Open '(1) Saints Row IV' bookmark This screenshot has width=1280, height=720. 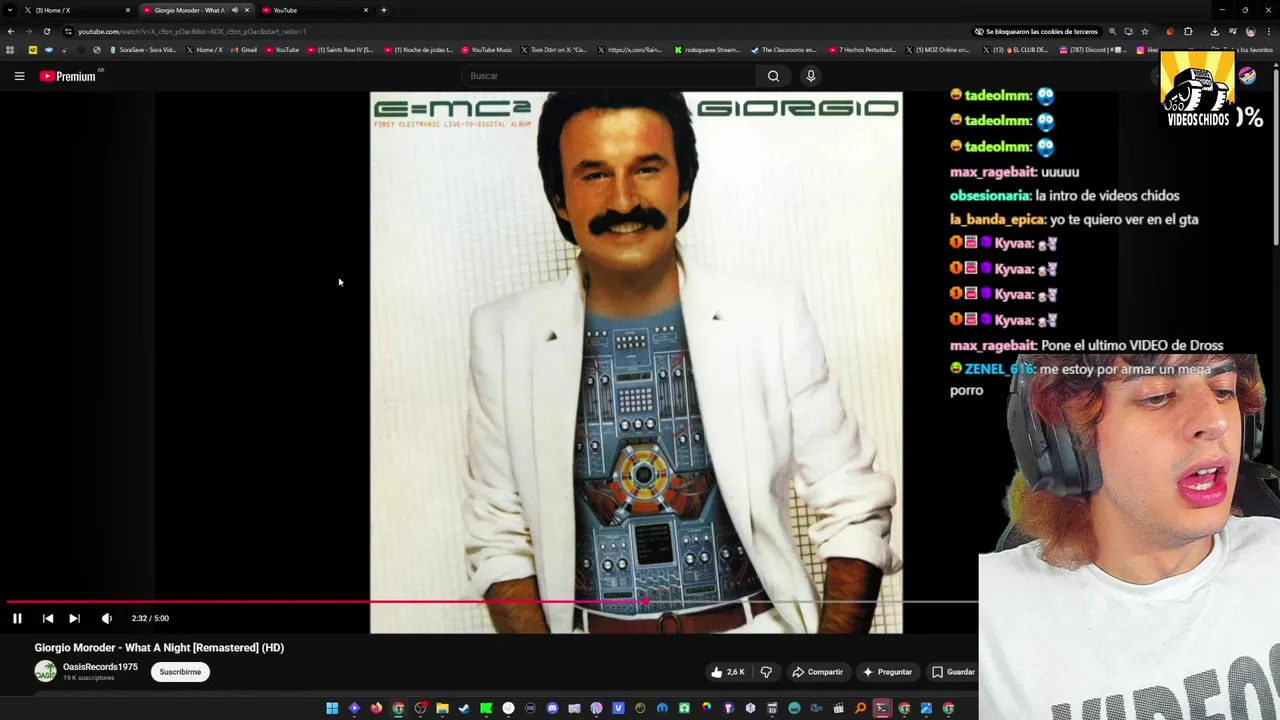coord(340,49)
